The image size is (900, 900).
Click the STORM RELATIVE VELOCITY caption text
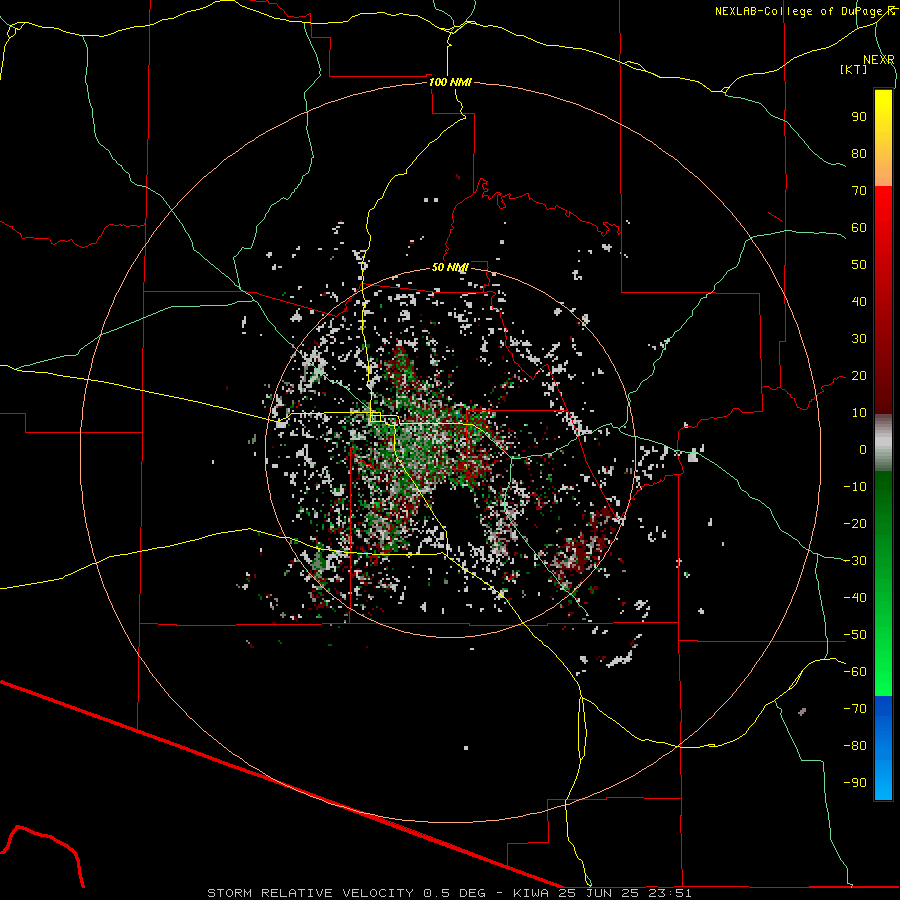click(x=310, y=893)
